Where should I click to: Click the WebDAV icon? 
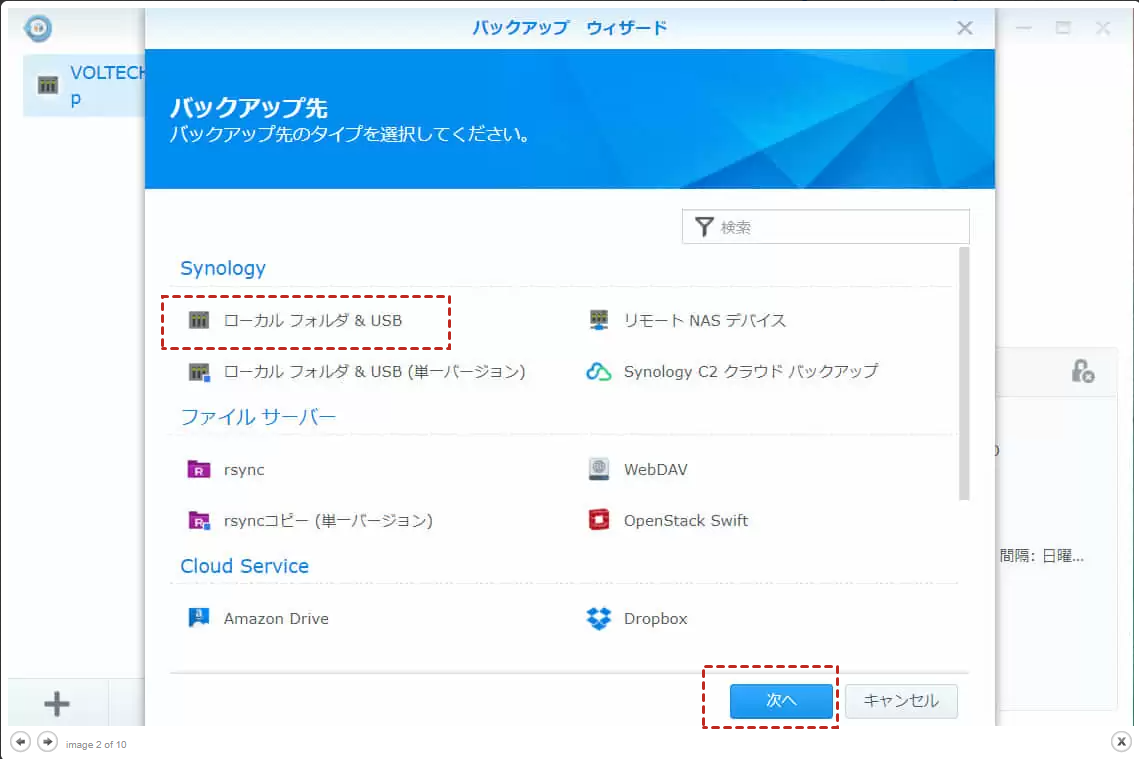599,469
